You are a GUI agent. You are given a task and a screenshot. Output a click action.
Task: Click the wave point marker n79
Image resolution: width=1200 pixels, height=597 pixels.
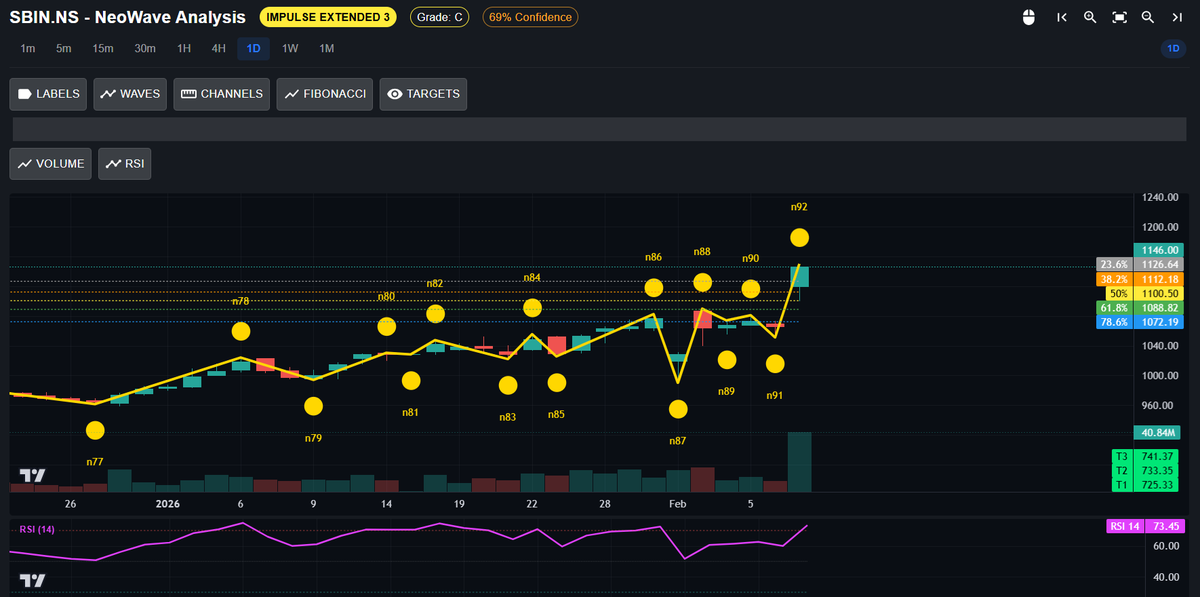coord(314,406)
